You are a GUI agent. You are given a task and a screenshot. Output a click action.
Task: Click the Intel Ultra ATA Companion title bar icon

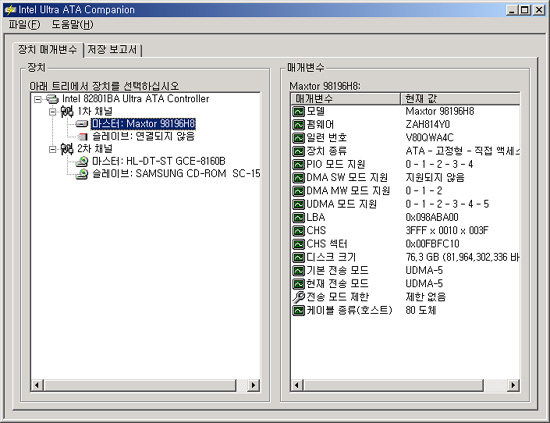point(10,10)
